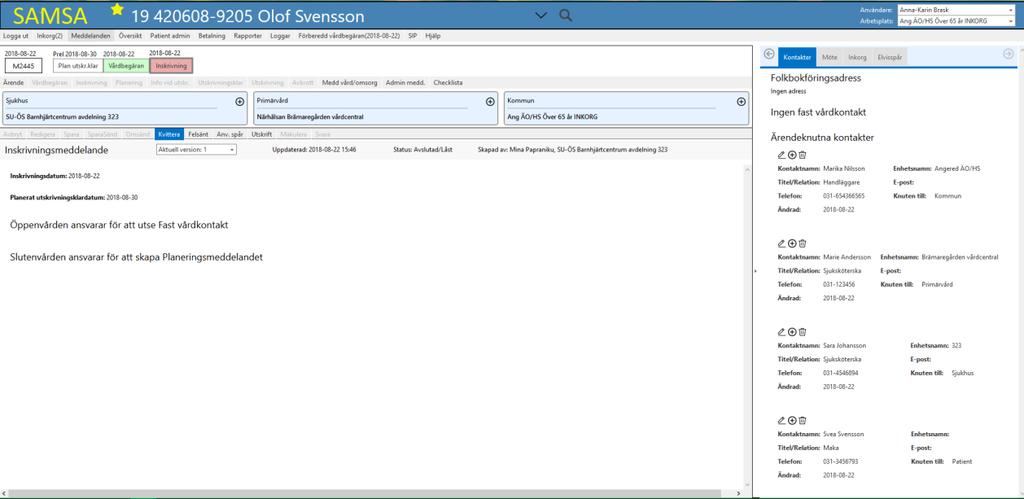Click phone number 031-654366565
This screenshot has height=499, width=1024.
(x=844, y=196)
